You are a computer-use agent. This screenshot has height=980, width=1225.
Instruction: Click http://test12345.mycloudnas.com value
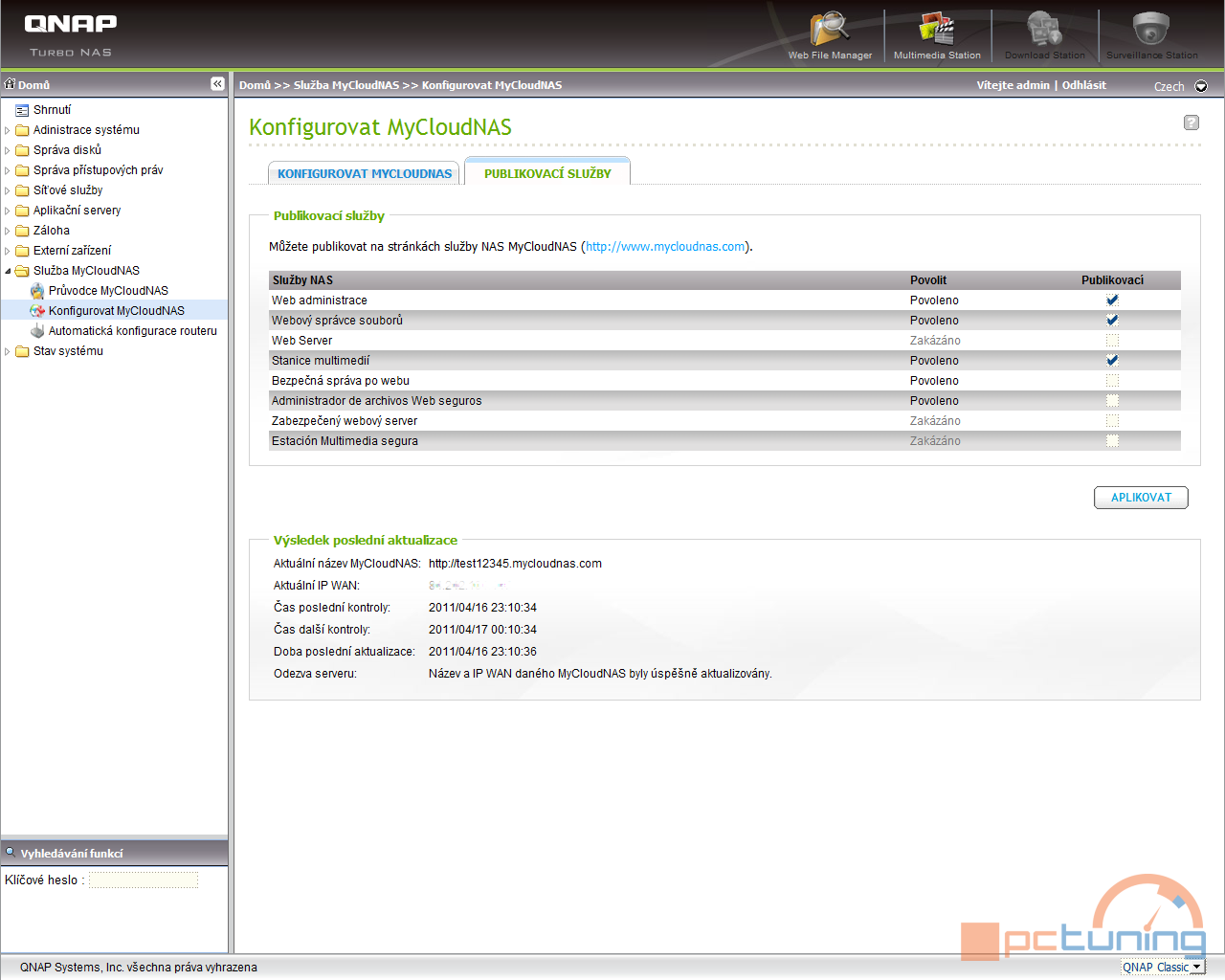tap(515, 564)
